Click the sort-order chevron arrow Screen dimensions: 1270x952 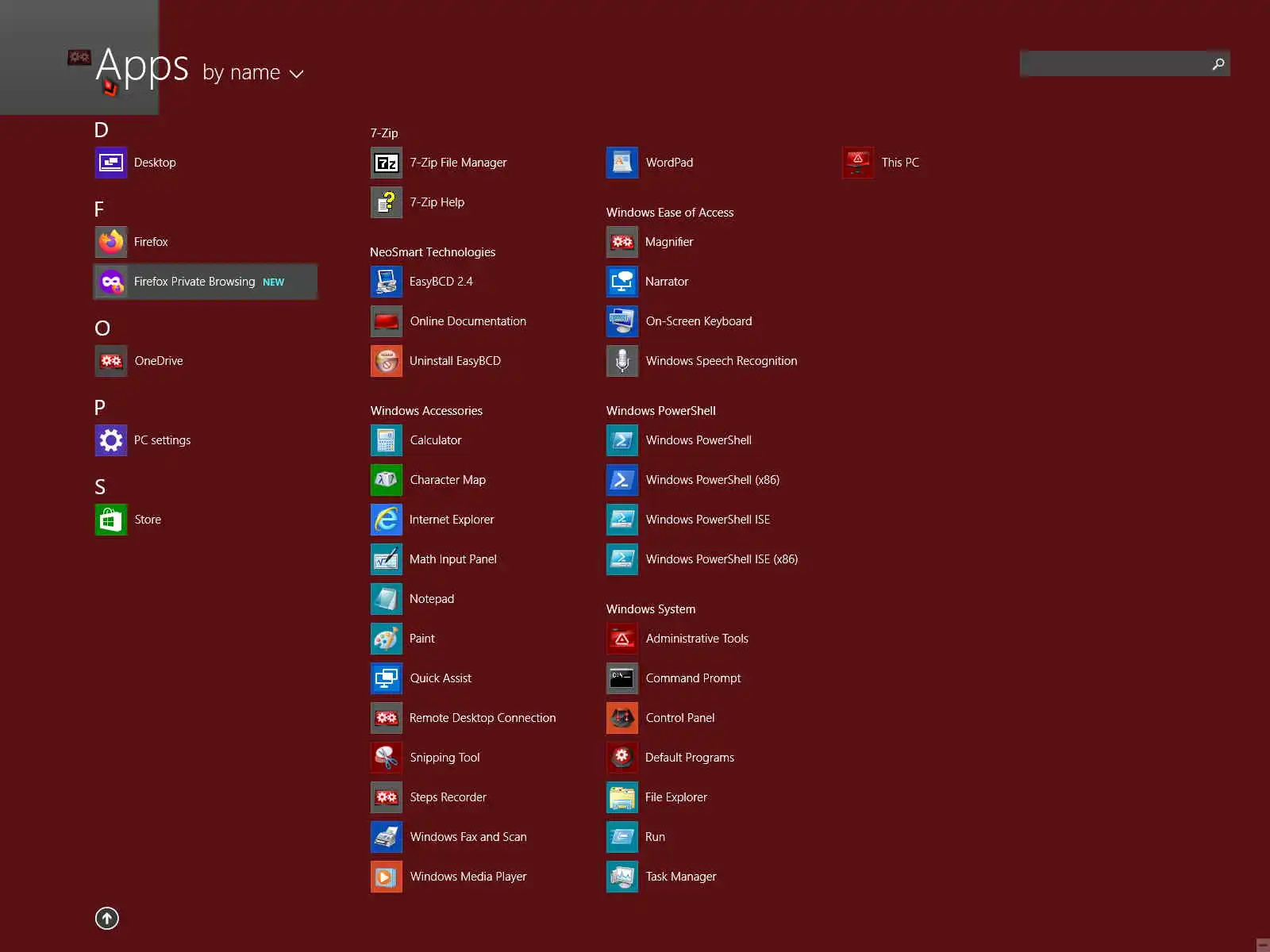pyautogui.click(x=297, y=74)
